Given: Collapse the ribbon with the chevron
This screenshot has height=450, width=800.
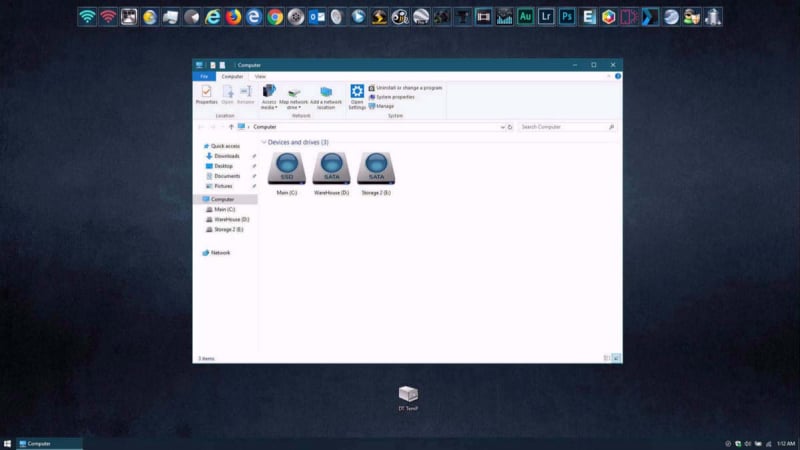Looking at the screenshot, I should coord(608,76).
